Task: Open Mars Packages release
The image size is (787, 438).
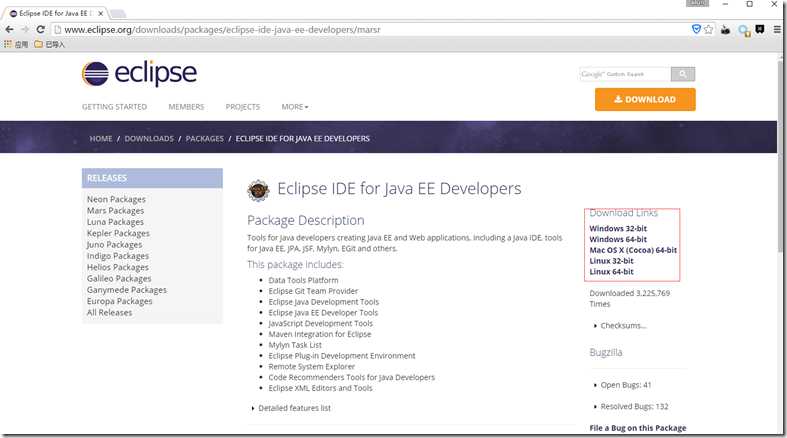Action: [115, 211]
